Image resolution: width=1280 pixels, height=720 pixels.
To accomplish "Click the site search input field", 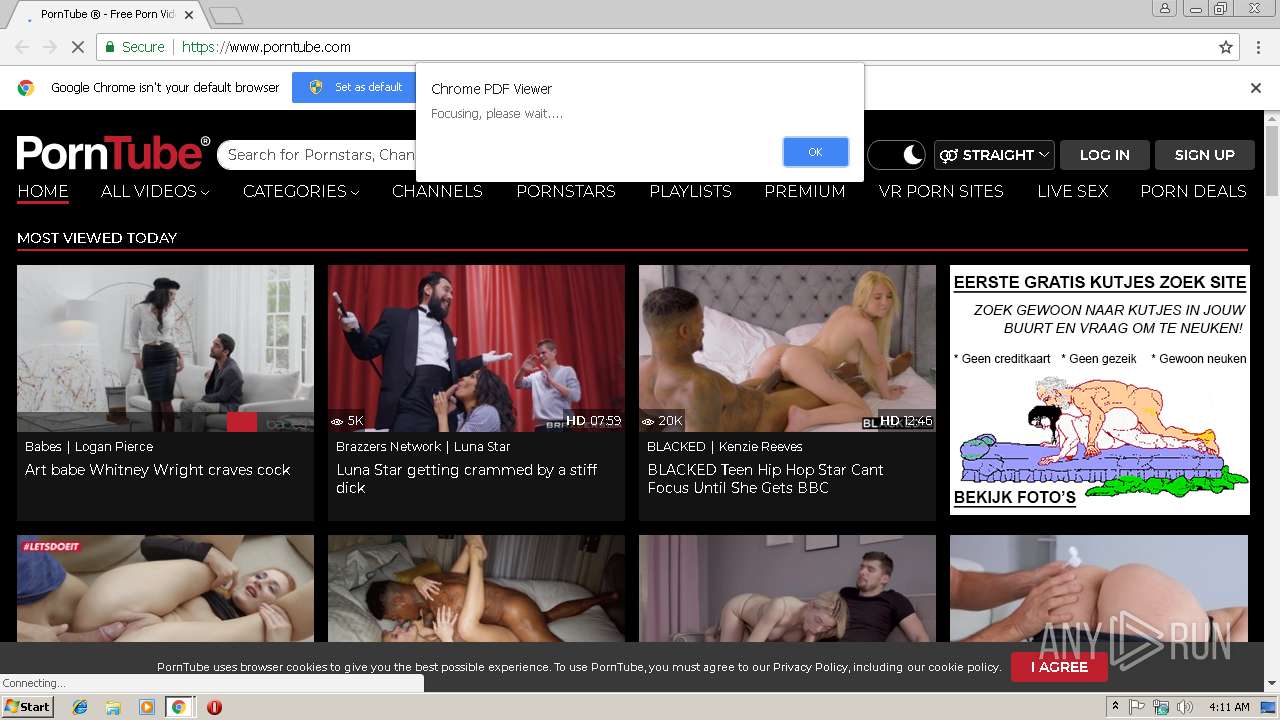I will pos(320,155).
